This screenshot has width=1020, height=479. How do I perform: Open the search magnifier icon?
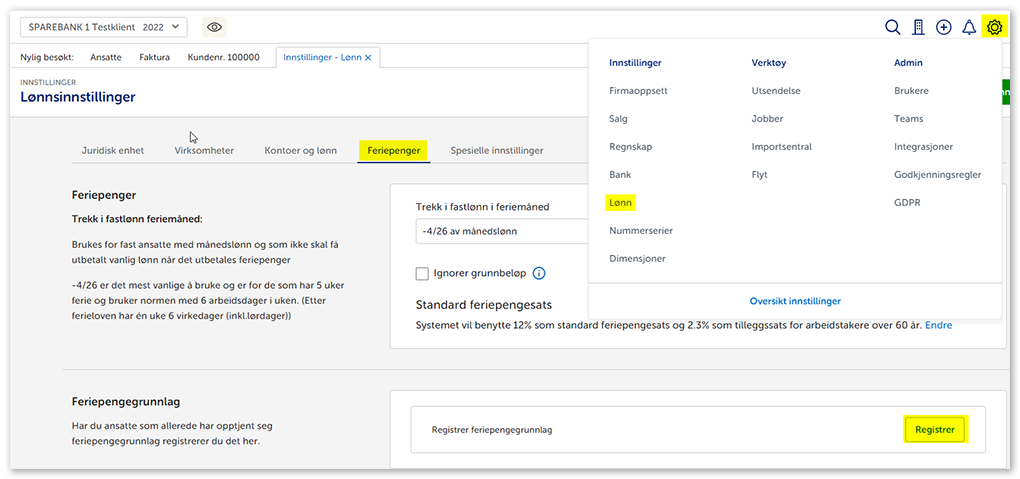click(893, 27)
